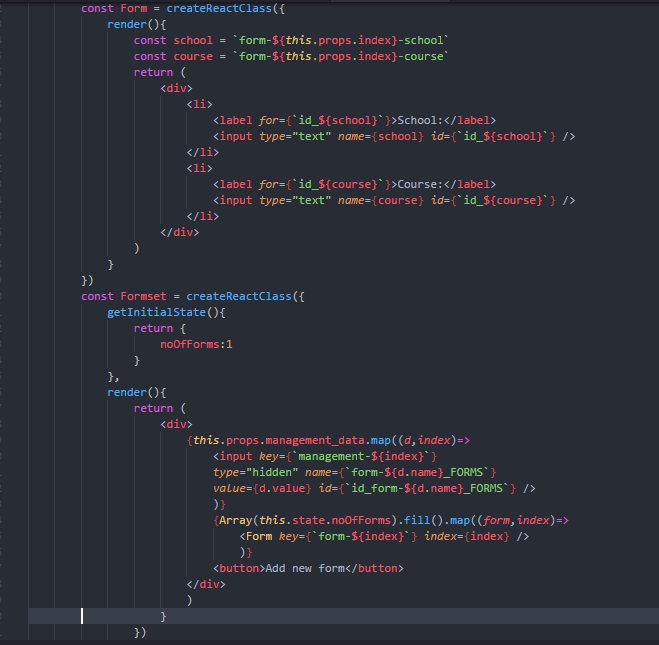Click the 'value={d.value}' attribute
The image size is (659, 645).
[262, 488]
